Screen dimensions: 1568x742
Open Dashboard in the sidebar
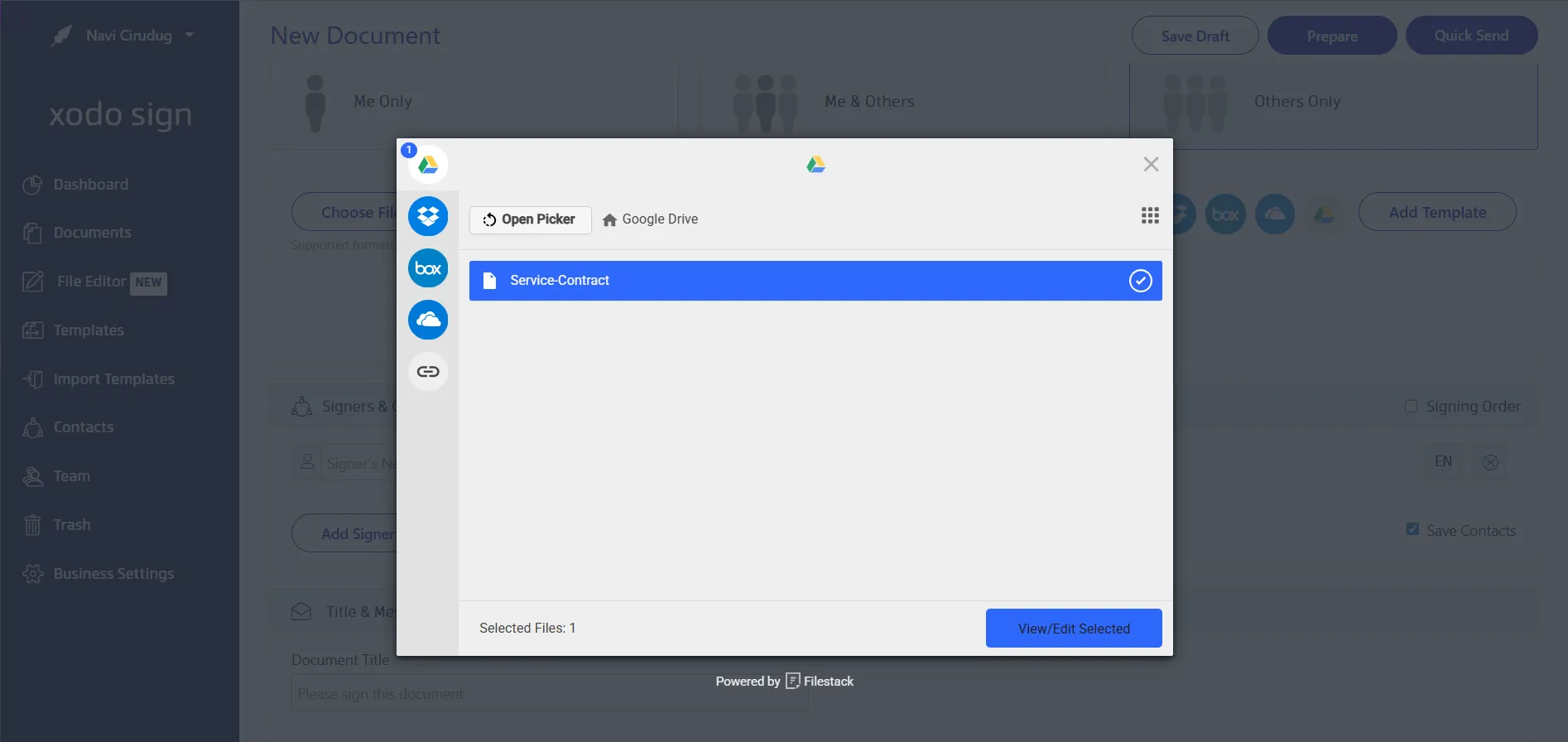coord(91,185)
